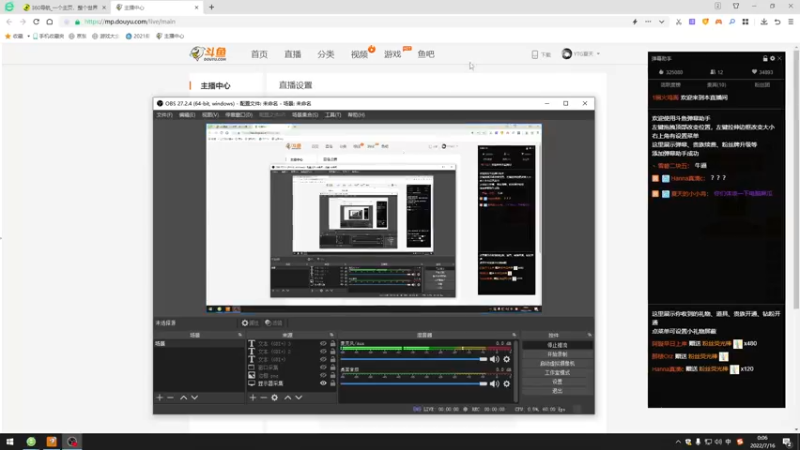This screenshot has width=800, height=450.
Task: Open settings gear for 麦克风/Aux mixer channel
Action: 507,359
